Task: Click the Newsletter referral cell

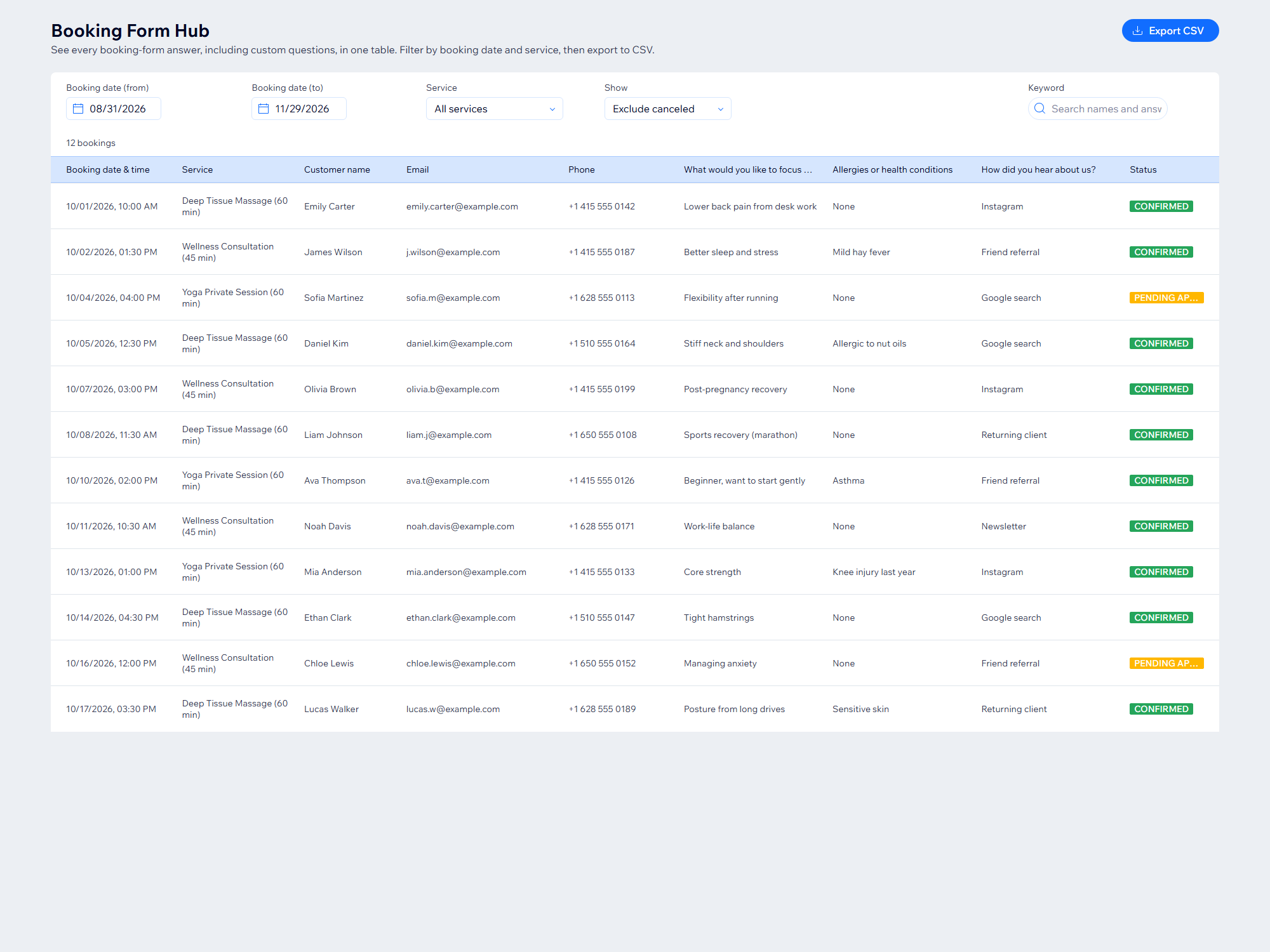Action: click(x=1004, y=526)
